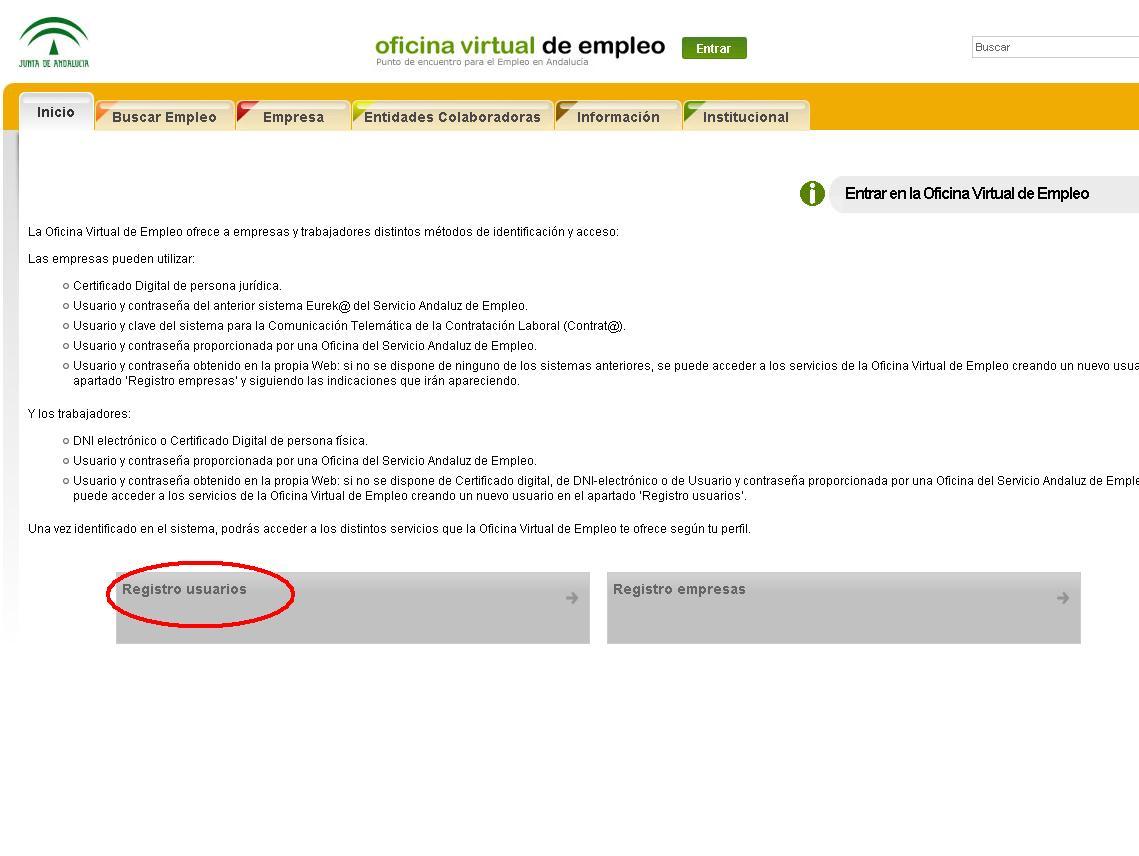This screenshot has width=1139, height=856.
Task: Click 'Una vez identificado en el sistema' sentence
Action: pos(389,528)
